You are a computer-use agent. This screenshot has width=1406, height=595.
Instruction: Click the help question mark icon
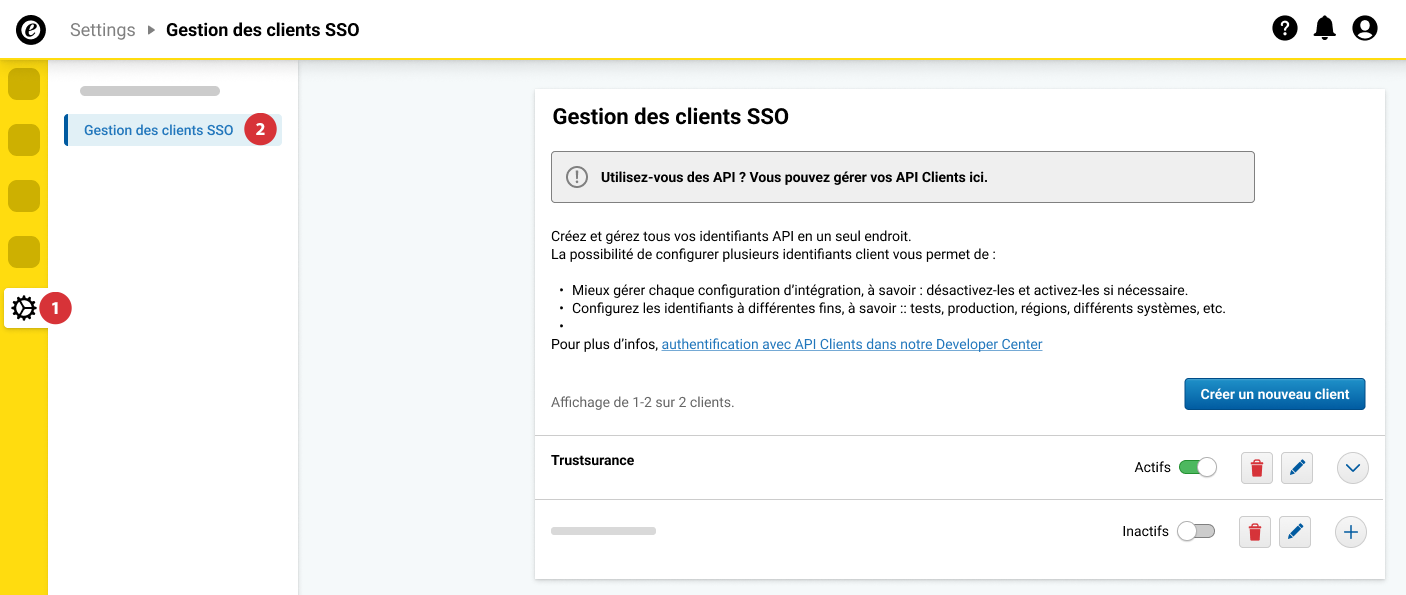1284,29
